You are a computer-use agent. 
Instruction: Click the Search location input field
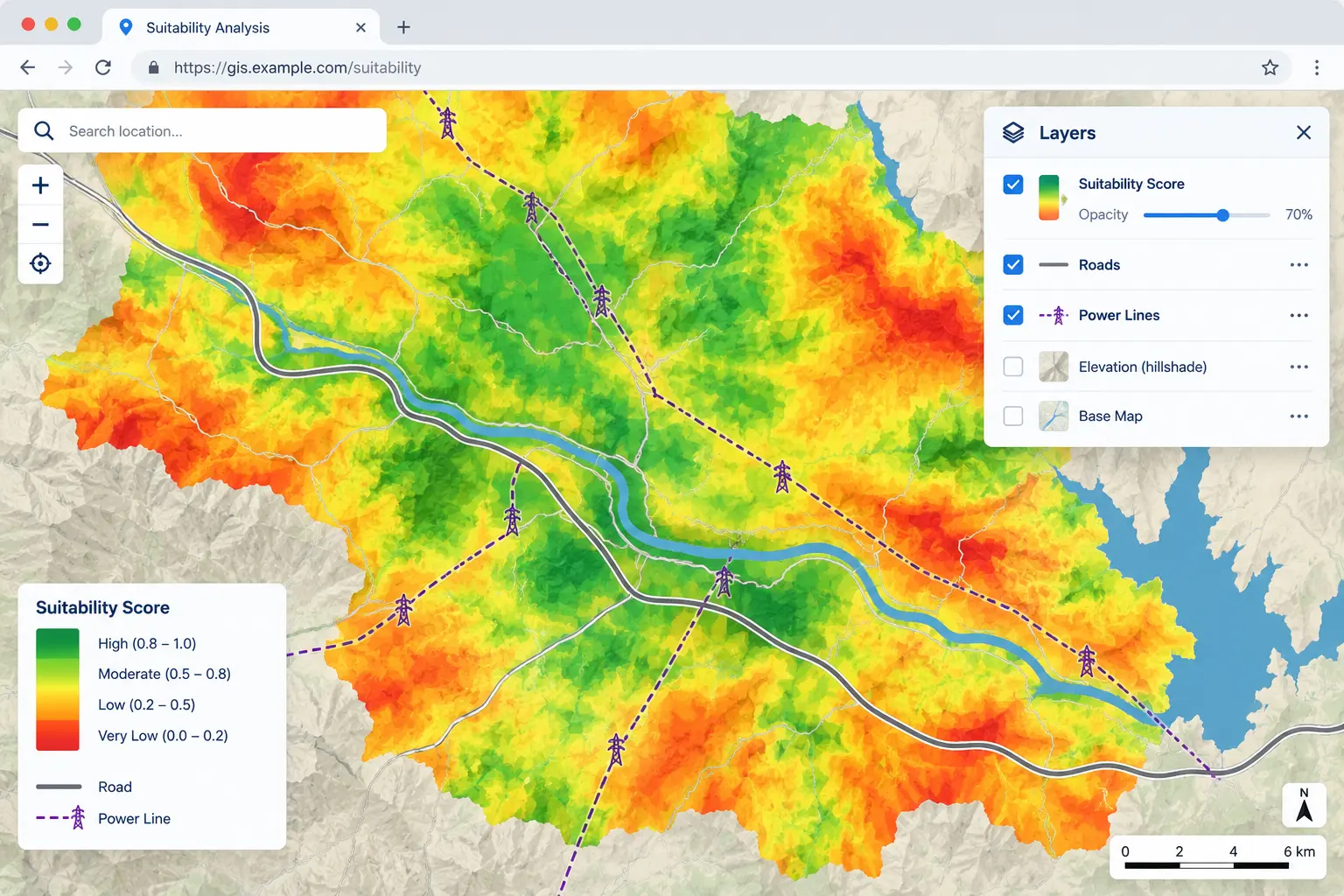coord(202,131)
